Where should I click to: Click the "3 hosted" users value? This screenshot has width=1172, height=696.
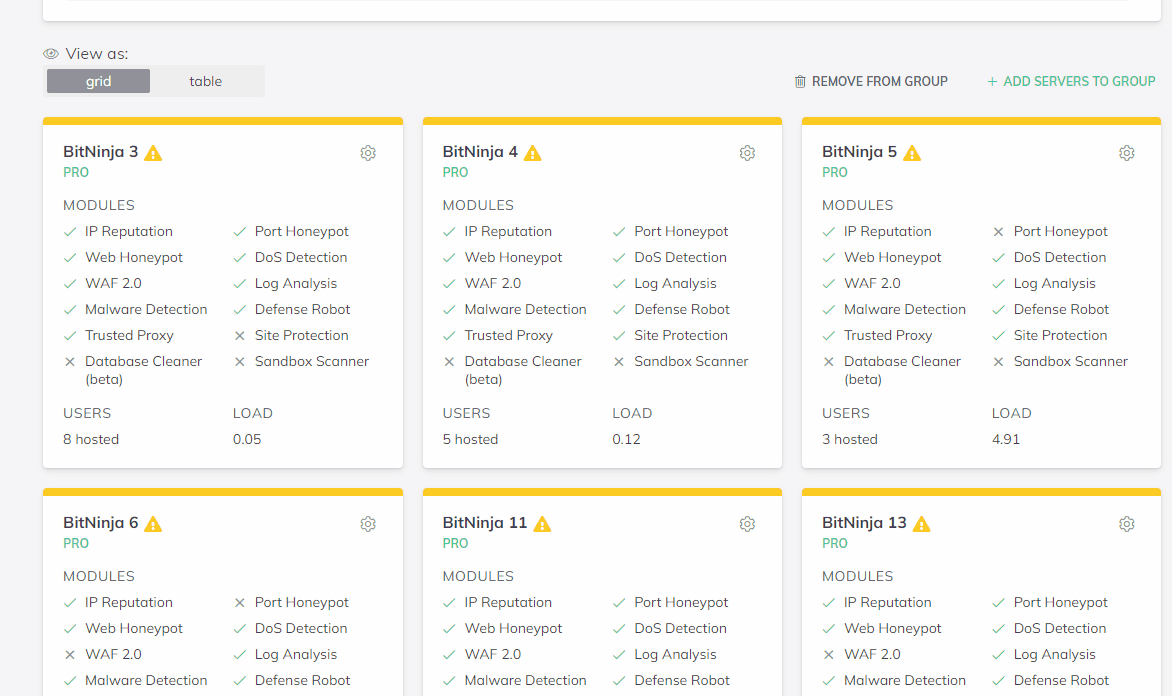click(x=850, y=440)
